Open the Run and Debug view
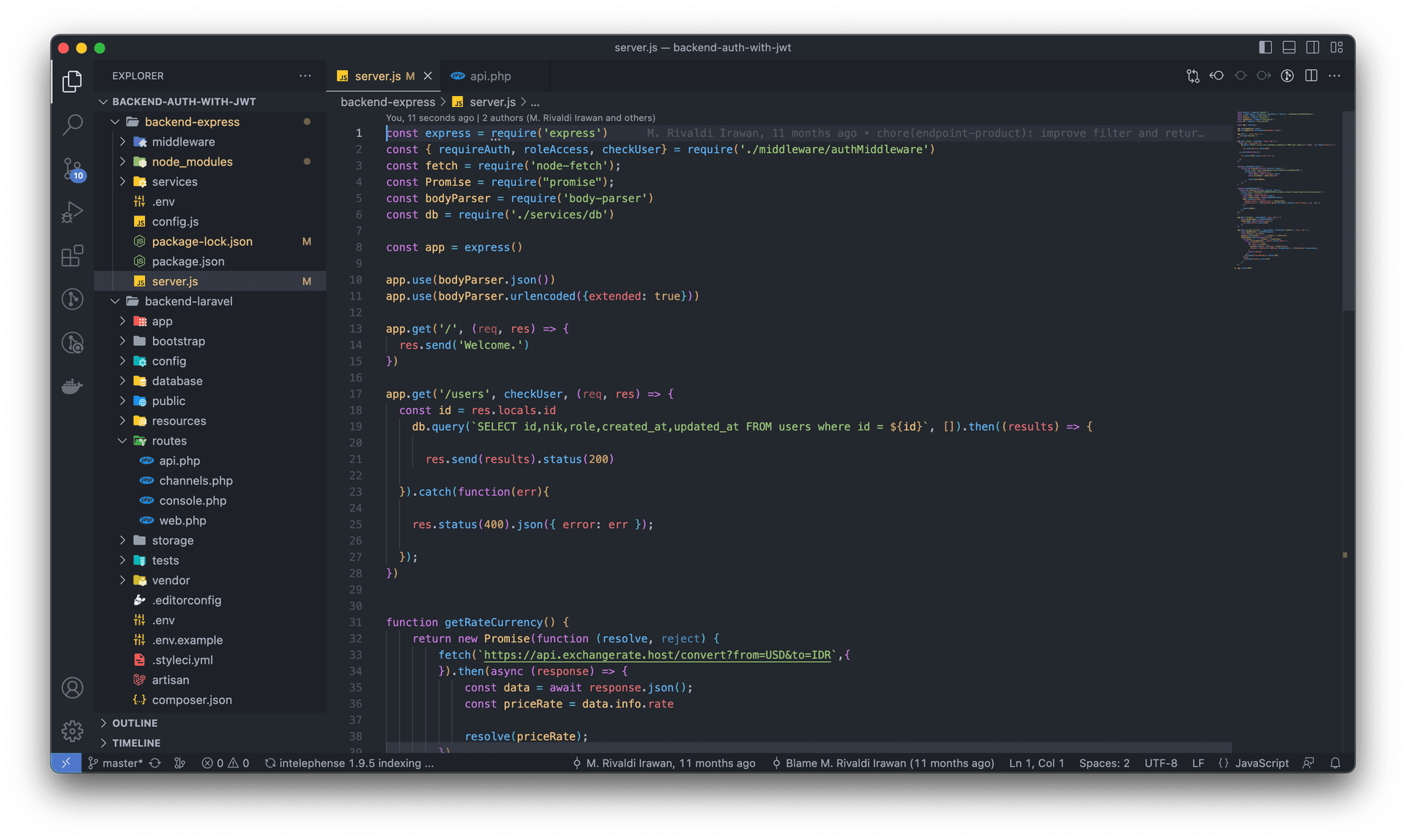This screenshot has width=1406, height=840. [x=72, y=212]
